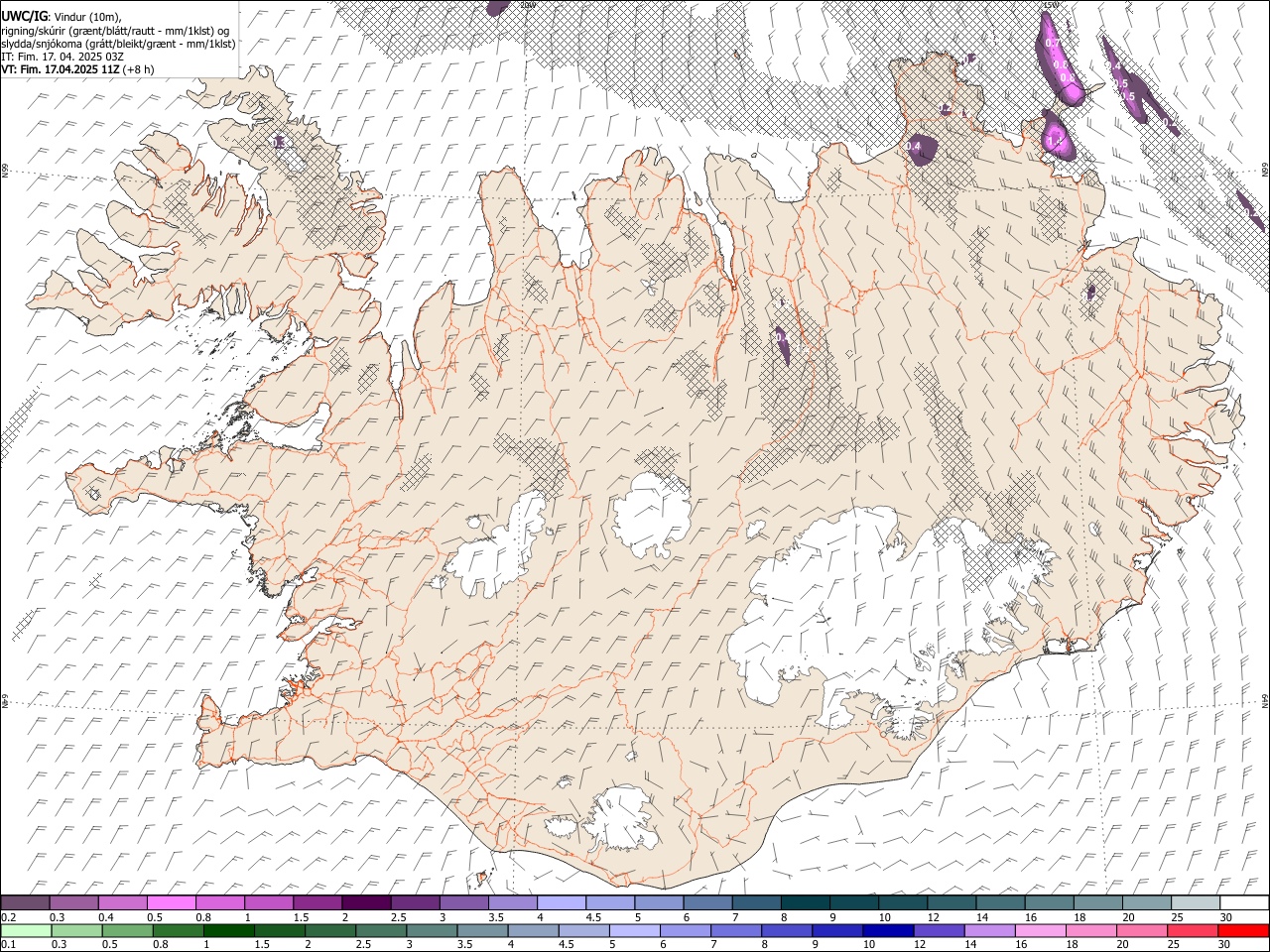Select bright red 30 swatch on rain scale
This screenshot has width=1270, height=952.
1243,931
